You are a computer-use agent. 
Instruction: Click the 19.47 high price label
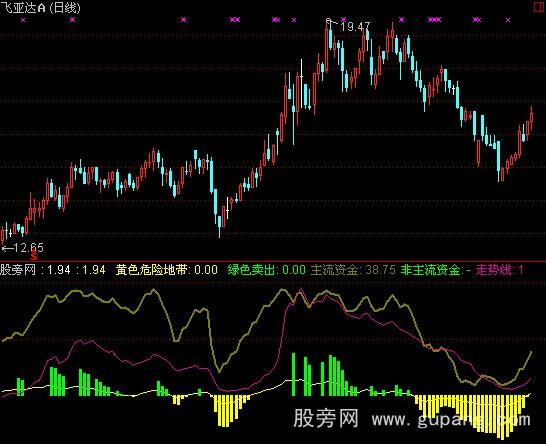click(x=355, y=26)
